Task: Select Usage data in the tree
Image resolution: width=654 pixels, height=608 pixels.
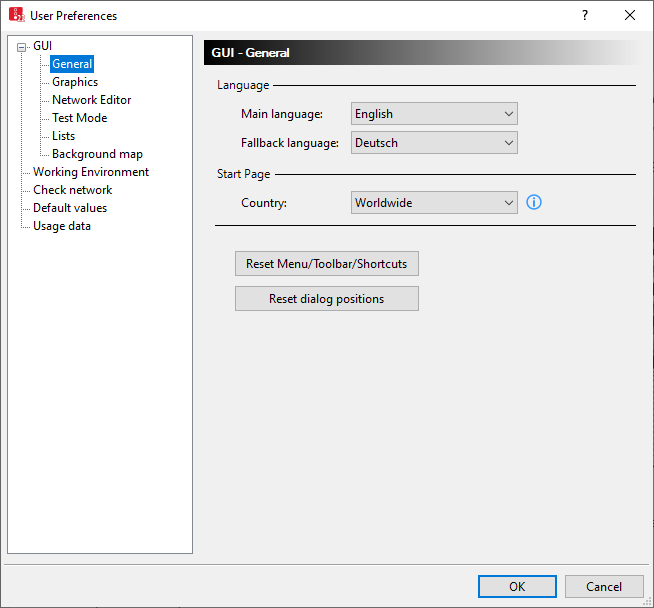Action: (62, 226)
